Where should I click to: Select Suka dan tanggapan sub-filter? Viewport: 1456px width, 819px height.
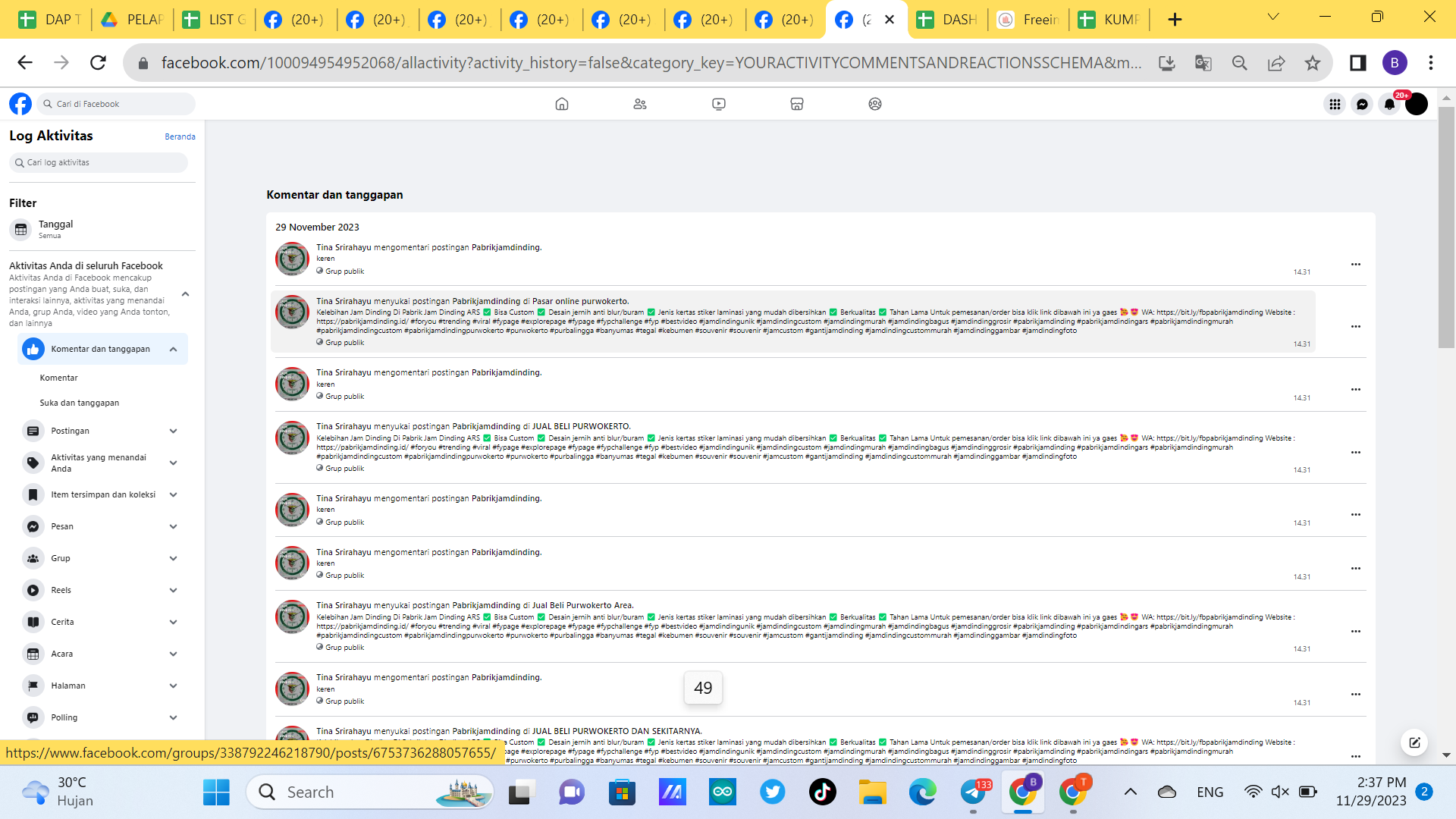click(80, 403)
